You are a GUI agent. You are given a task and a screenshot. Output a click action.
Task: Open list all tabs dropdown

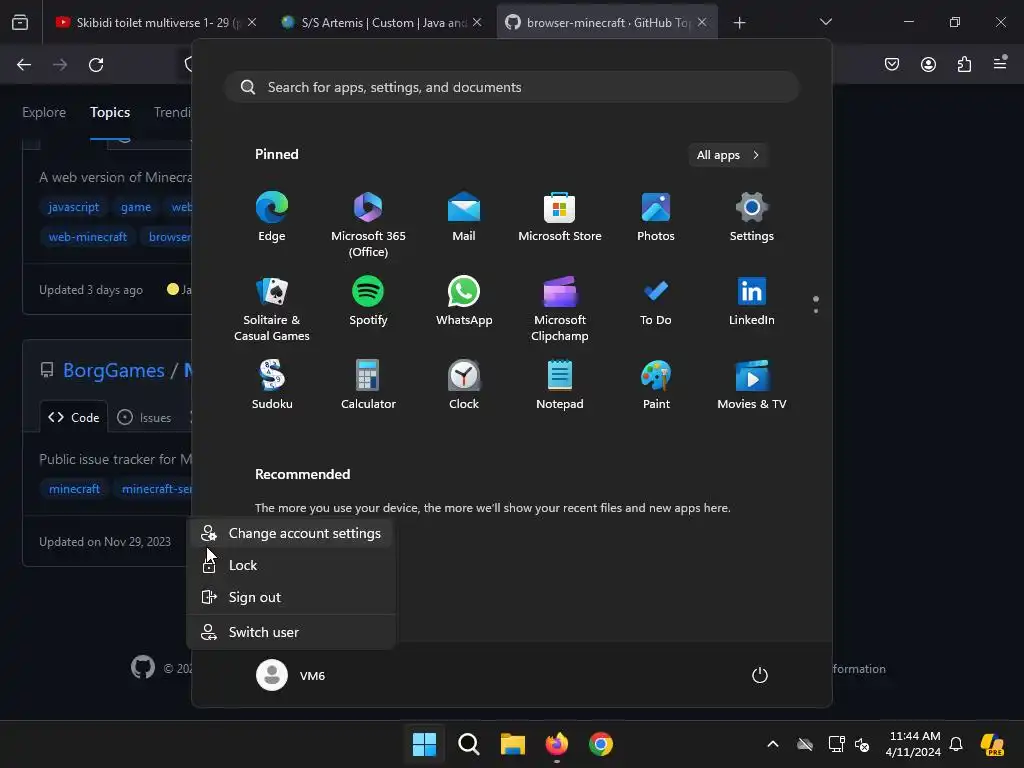(x=825, y=22)
